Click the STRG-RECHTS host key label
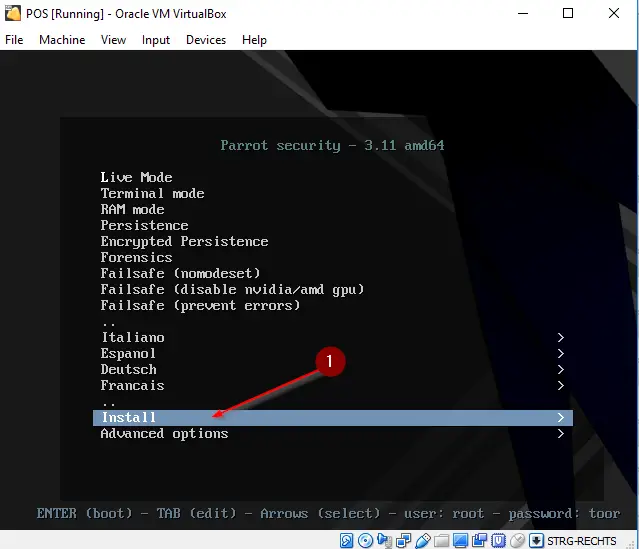639x549 pixels. point(582,541)
